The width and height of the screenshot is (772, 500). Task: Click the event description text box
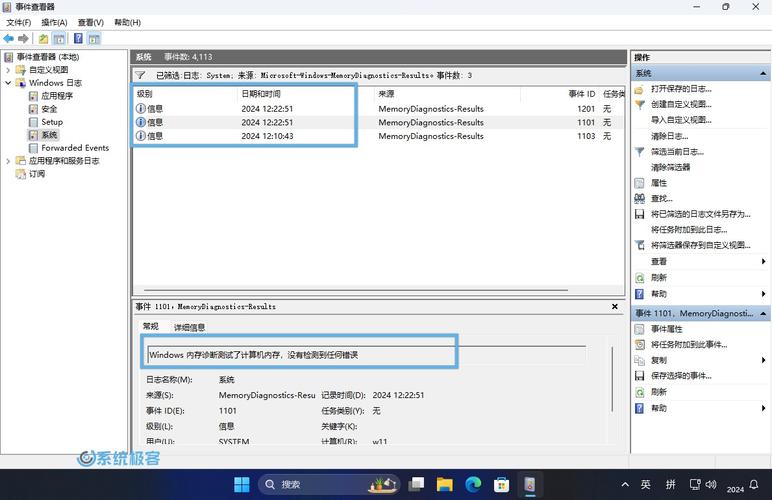pyautogui.click(x=366, y=355)
